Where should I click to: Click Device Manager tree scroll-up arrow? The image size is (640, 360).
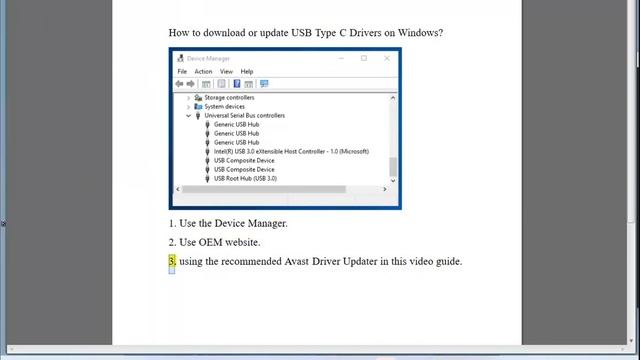pyautogui.click(x=393, y=98)
